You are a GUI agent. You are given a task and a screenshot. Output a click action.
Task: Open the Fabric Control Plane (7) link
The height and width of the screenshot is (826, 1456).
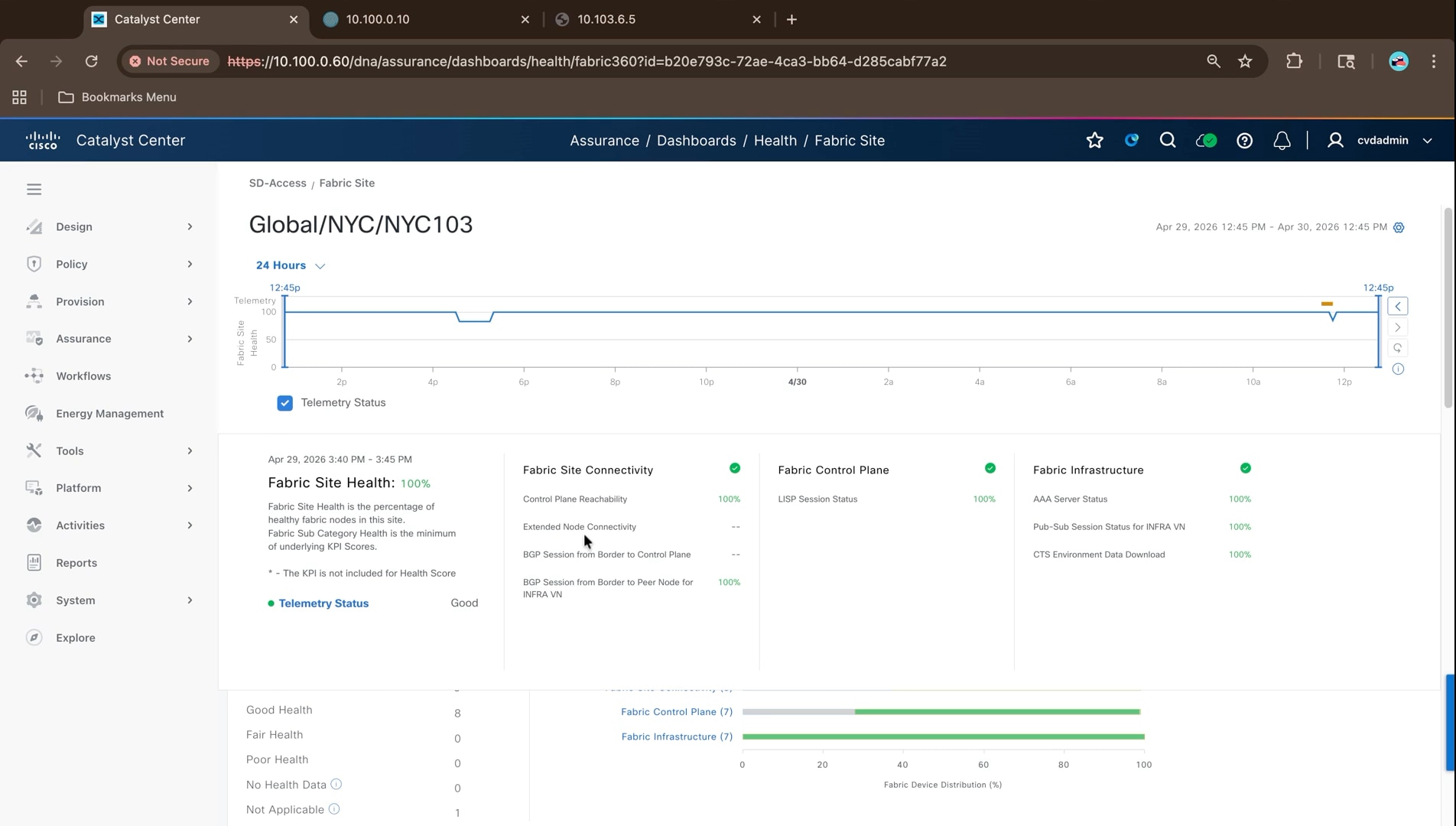(677, 712)
